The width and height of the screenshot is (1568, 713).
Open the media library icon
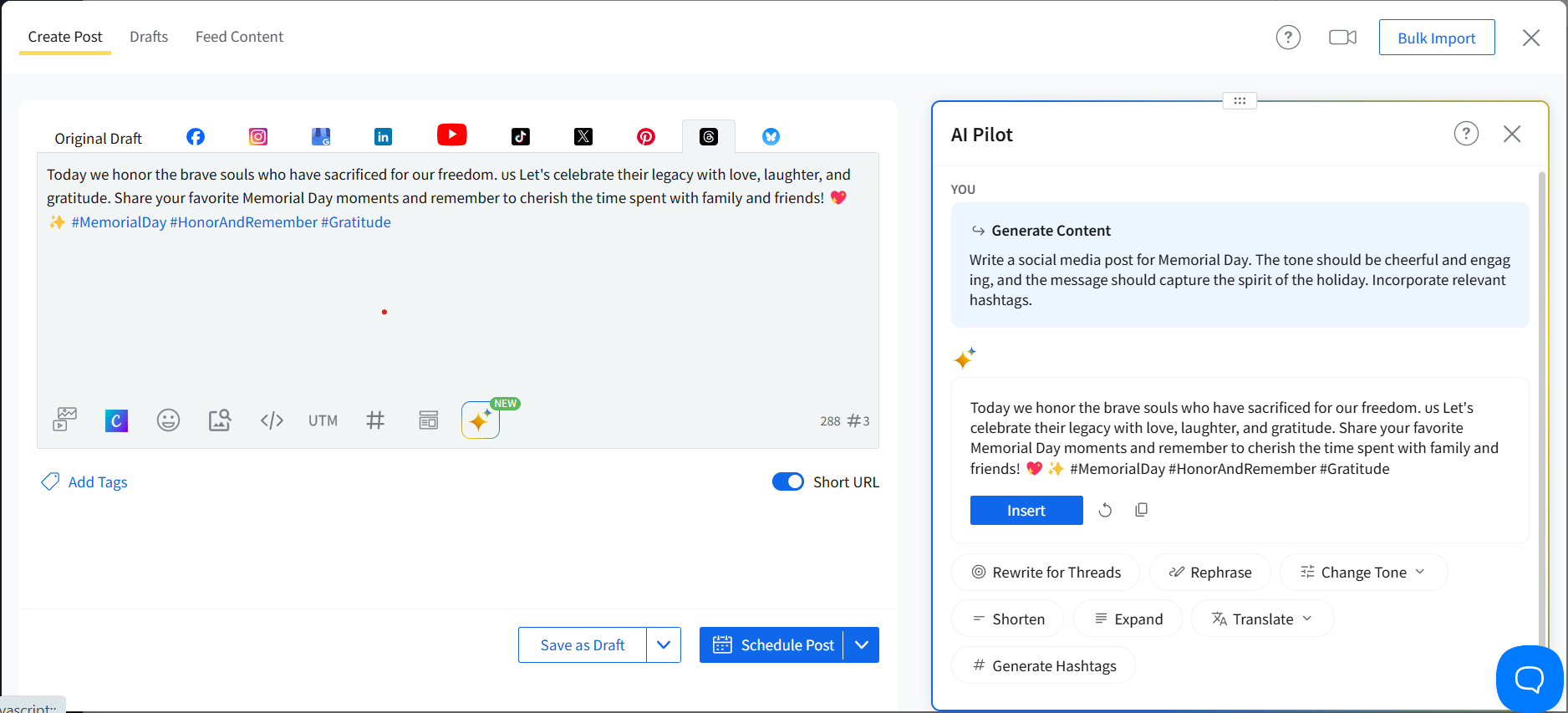tap(65, 420)
